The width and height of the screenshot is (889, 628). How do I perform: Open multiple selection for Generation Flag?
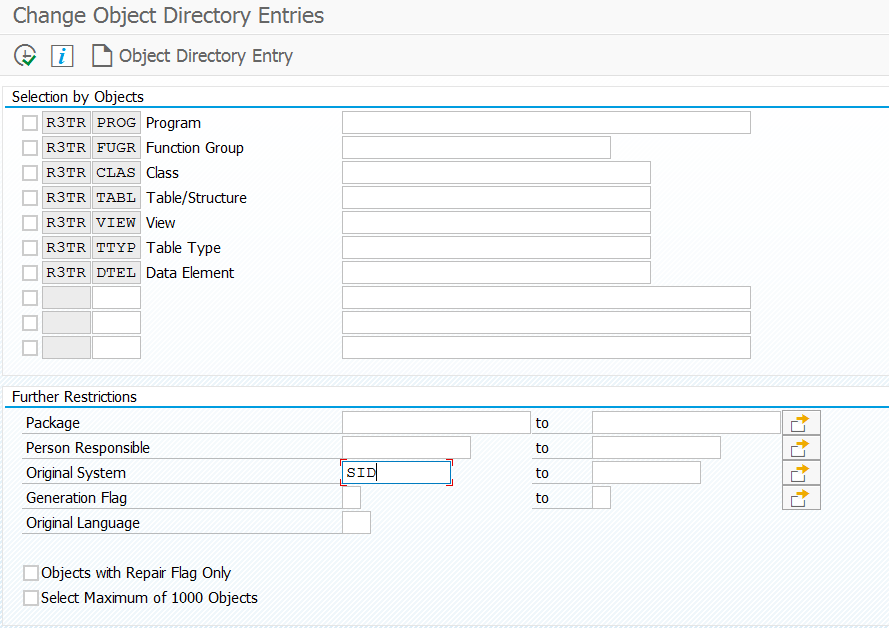(x=800, y=498)
